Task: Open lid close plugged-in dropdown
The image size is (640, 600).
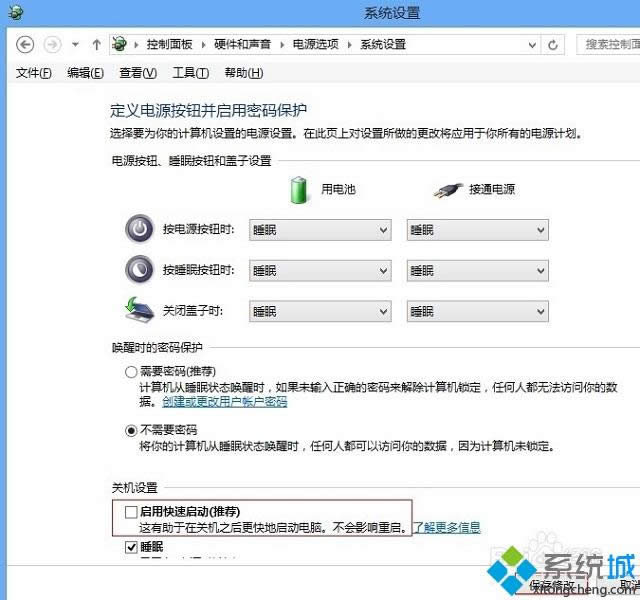Action: point(478,311)
